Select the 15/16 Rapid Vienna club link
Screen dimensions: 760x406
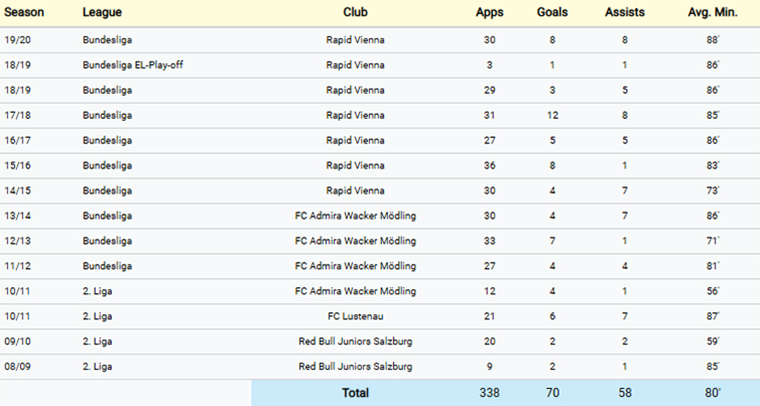(x=355, y=166)
